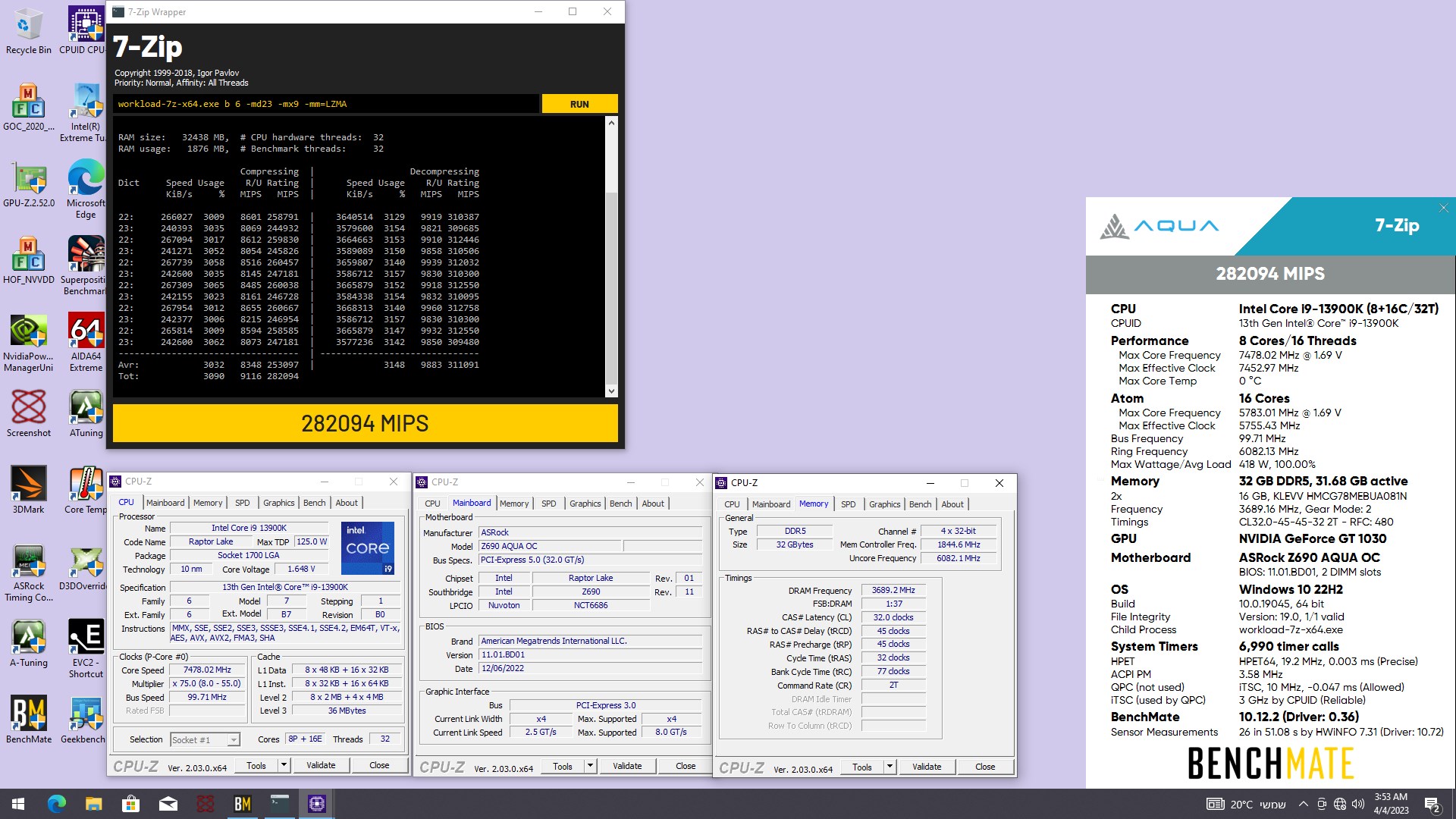Viewport: 1456px width, 819px height.
Task: Select Mainboard tab in first CPU-Z window
Action: point(165,503)
